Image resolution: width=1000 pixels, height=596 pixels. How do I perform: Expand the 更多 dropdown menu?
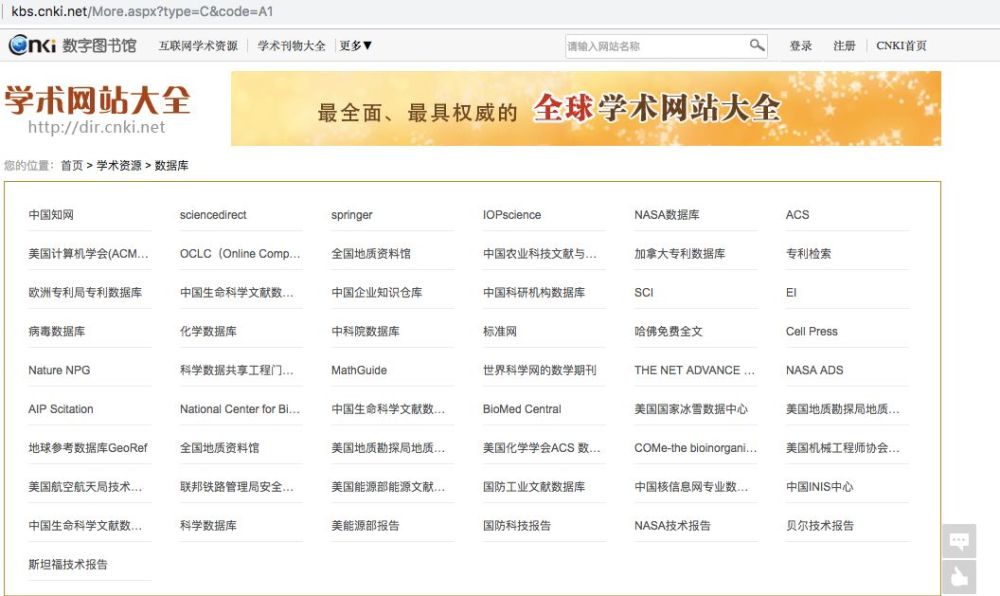pos(355,46)
